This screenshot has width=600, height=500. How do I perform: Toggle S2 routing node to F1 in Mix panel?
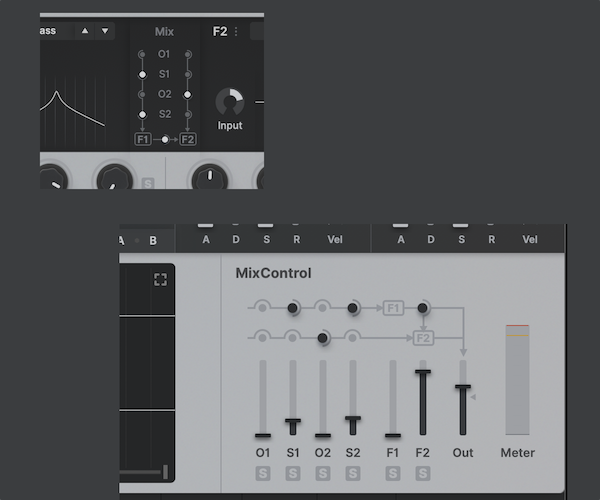(142, 114)
